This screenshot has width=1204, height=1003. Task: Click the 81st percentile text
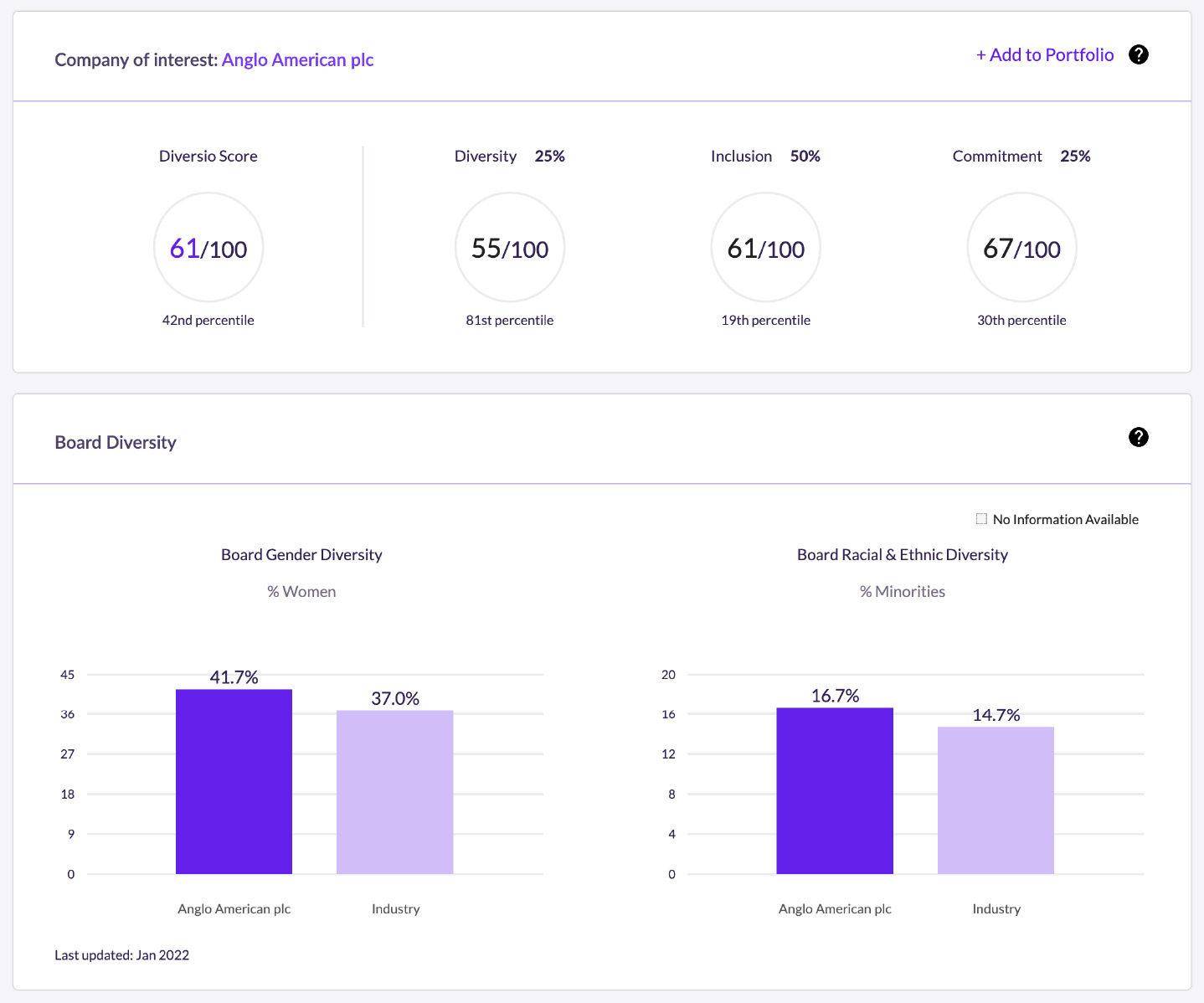(x=510, y=320)
